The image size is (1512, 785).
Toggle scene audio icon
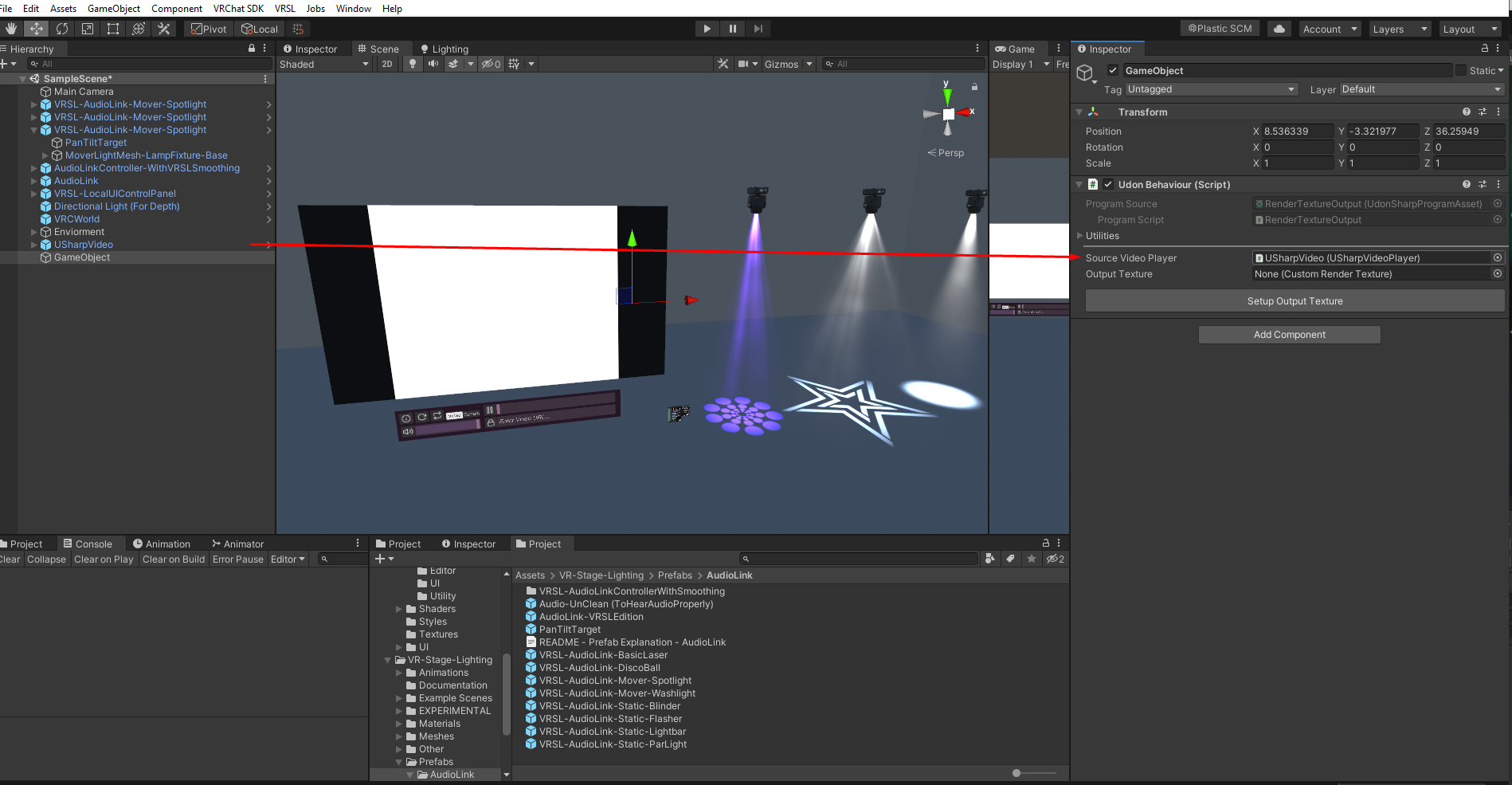click(x=433, y=64)
